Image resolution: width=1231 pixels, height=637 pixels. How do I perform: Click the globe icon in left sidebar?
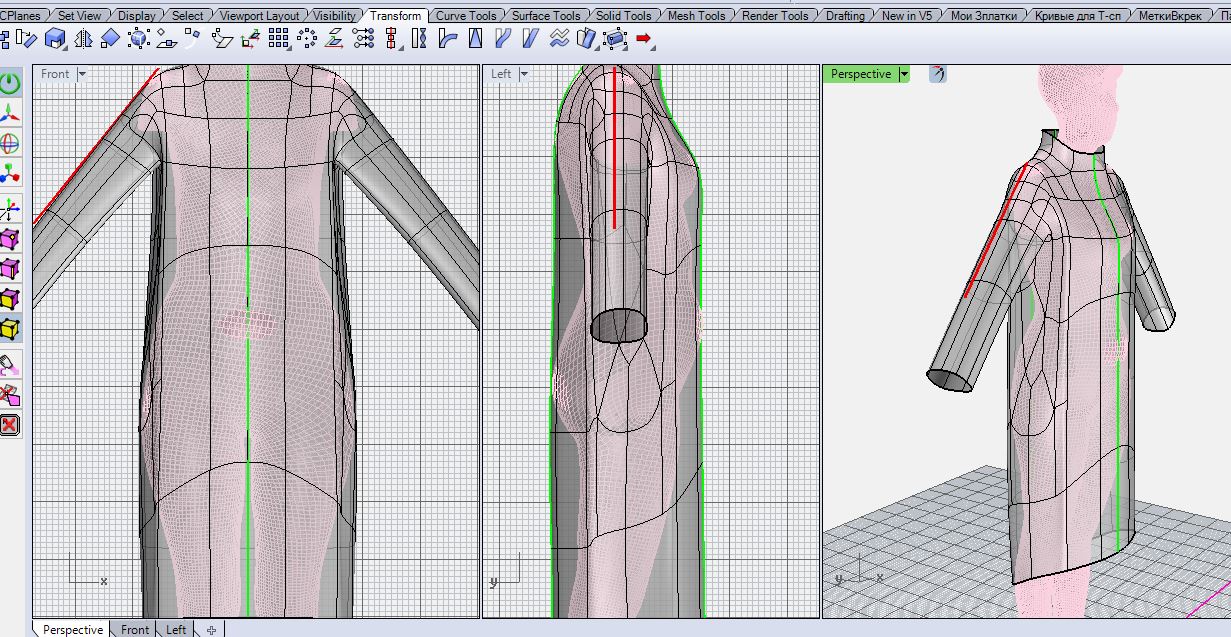point(10,143)
